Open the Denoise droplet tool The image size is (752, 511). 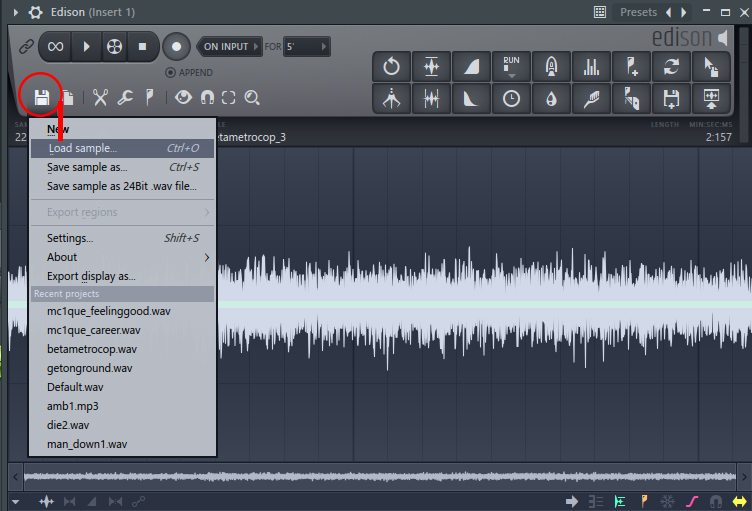[x=552, y=98]
